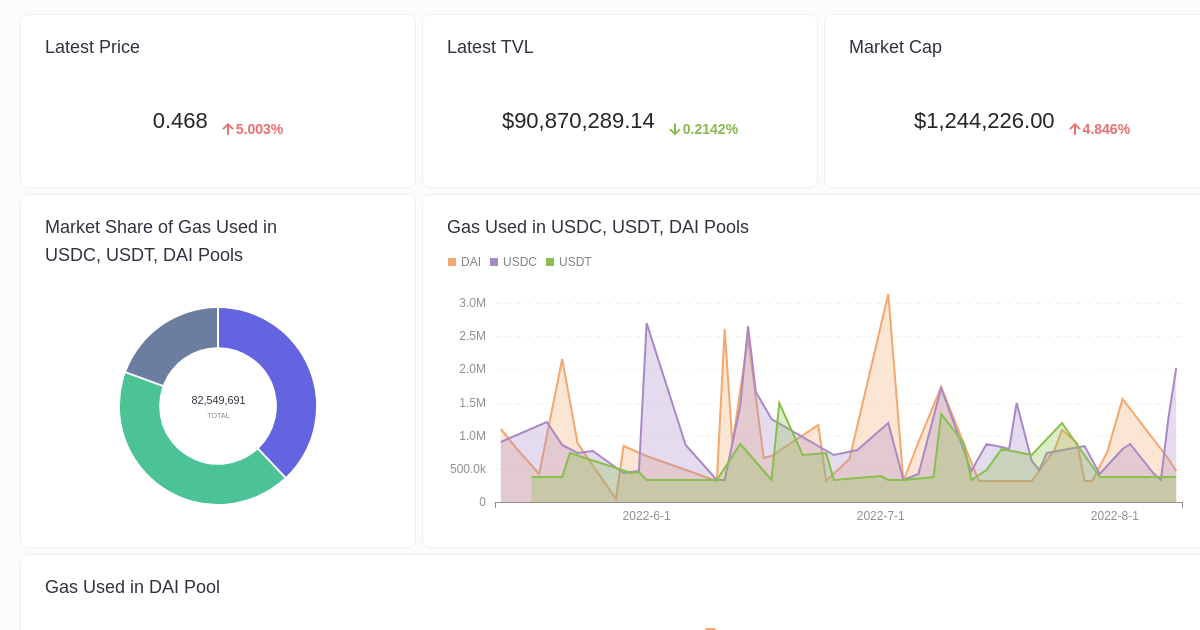Click the downward arrow beside 0.2142%

(x=675, y=129)
